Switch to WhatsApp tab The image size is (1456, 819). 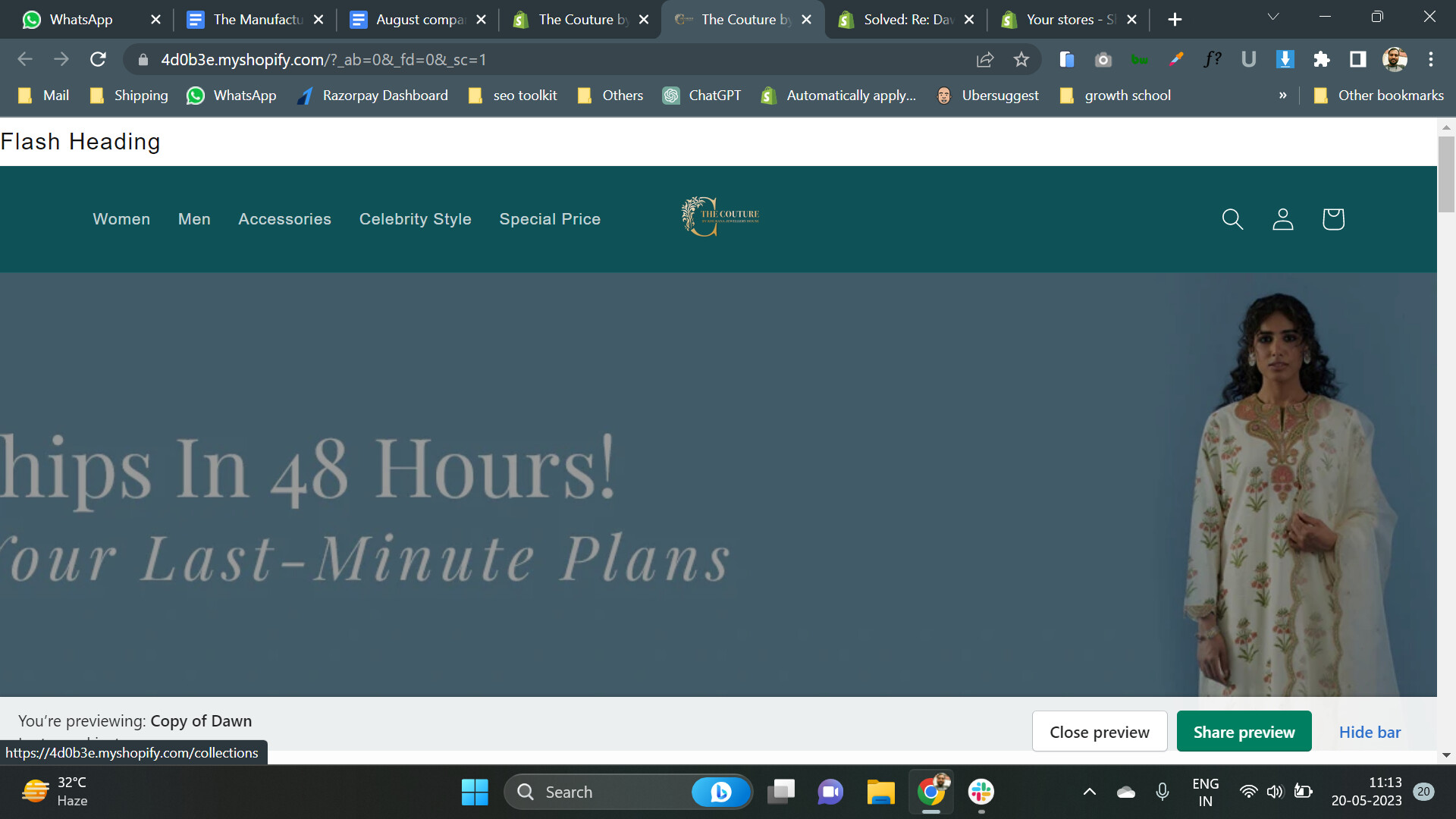coord(80,20)
